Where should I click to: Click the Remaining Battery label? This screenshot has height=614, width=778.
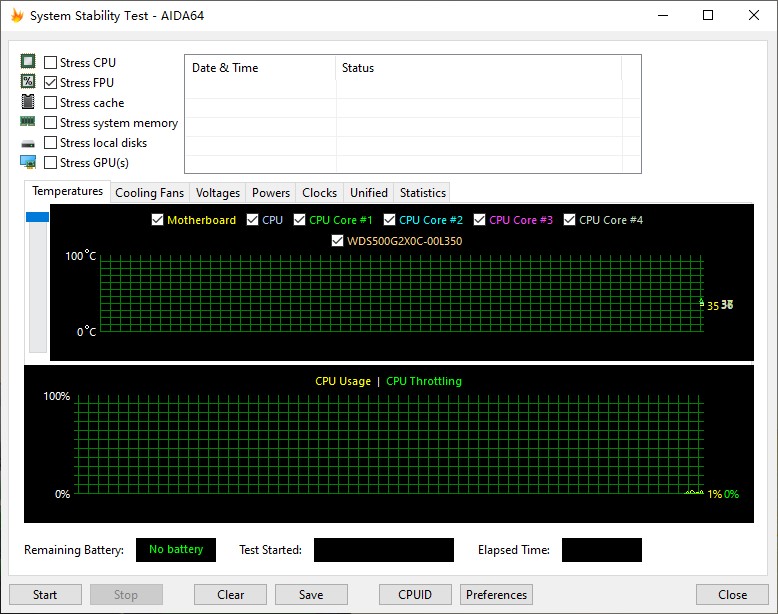[x=74, y=550]
